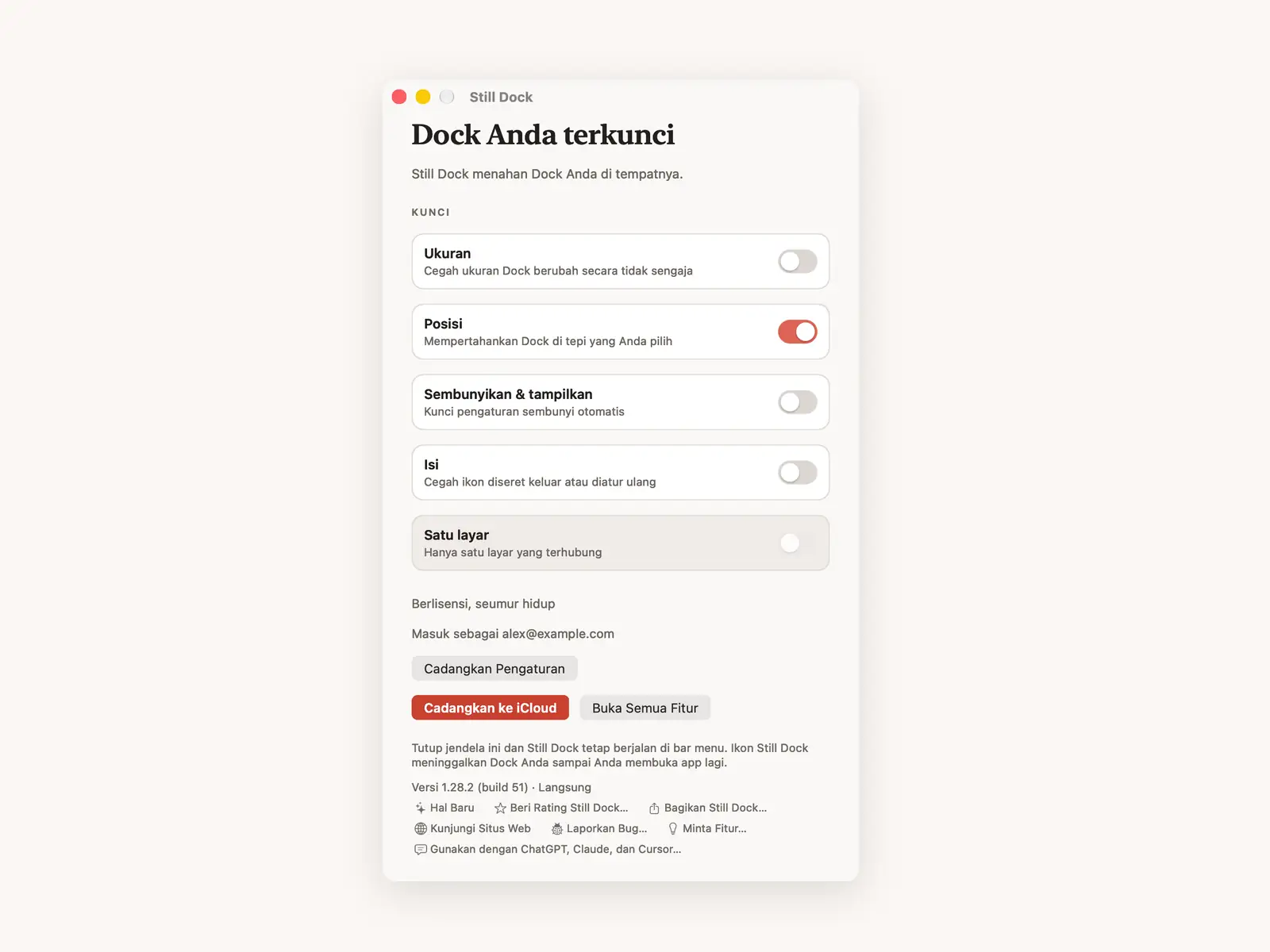Click the star icon for Beri Rating
The image size is (1270, 952).
point(500,808)
